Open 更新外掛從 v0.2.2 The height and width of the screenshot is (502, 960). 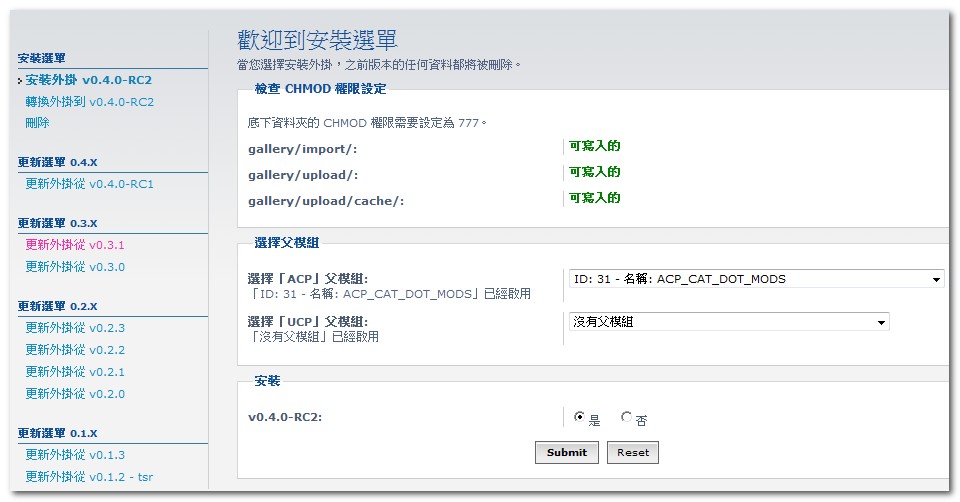[75, 350]
